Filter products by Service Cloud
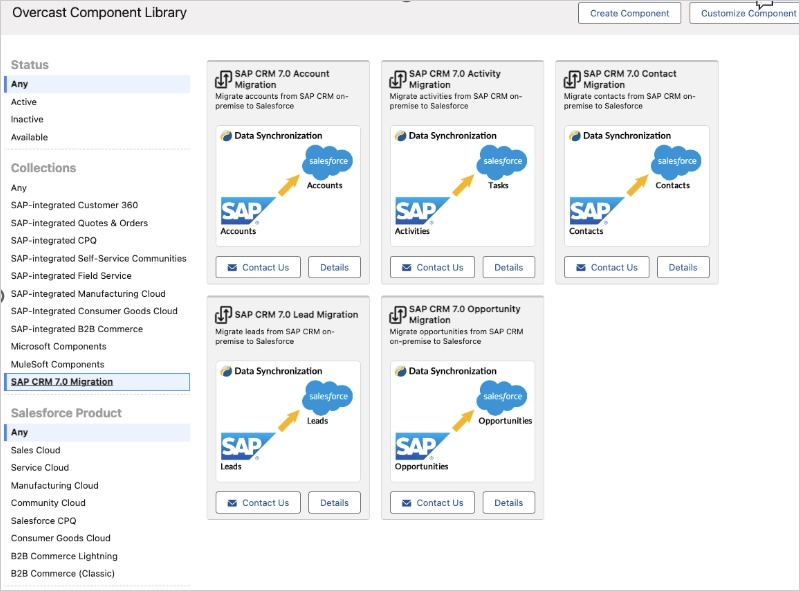800x591 pixels. pos(40,467)
